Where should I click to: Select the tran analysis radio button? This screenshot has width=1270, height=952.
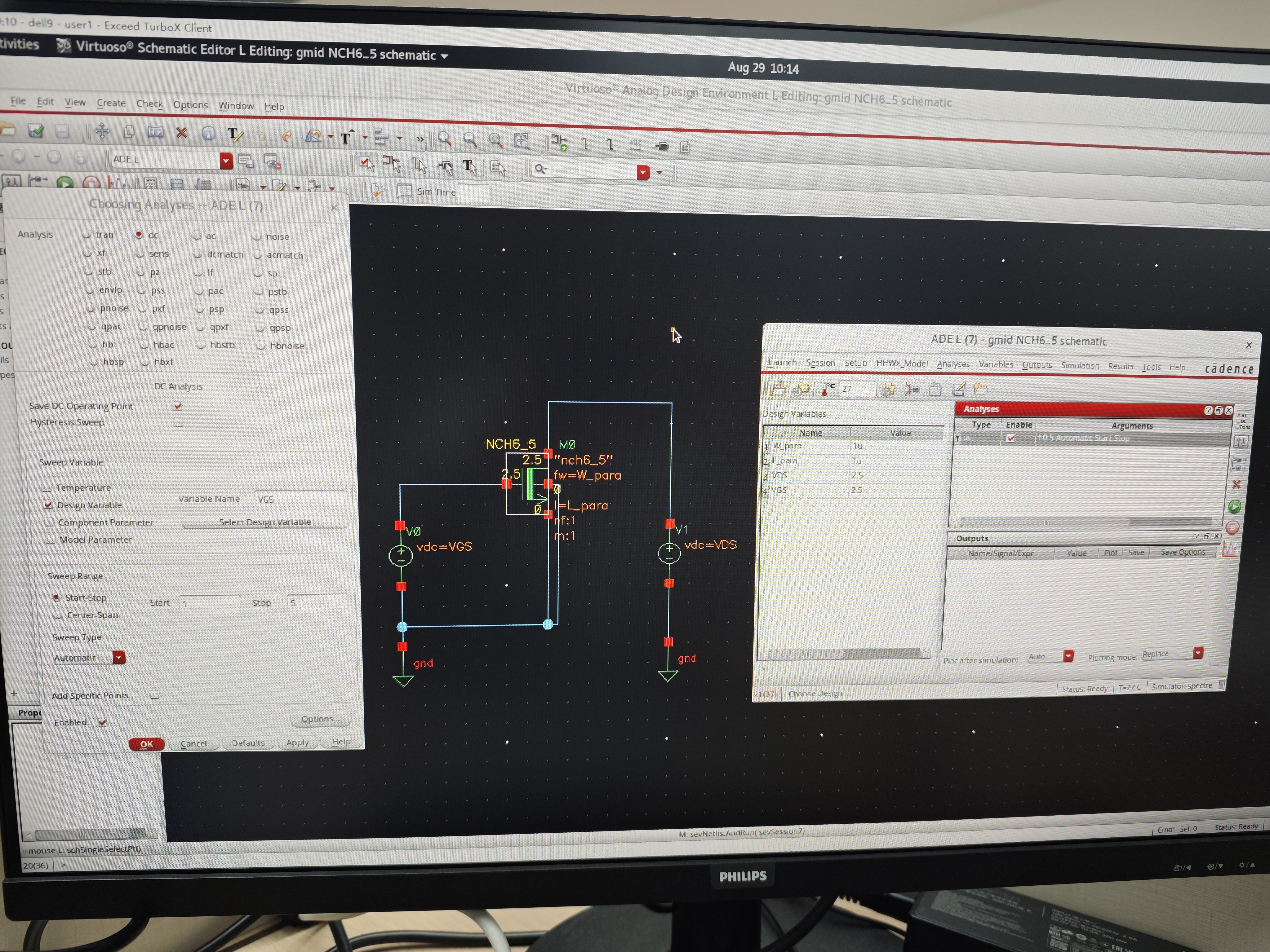86,234
